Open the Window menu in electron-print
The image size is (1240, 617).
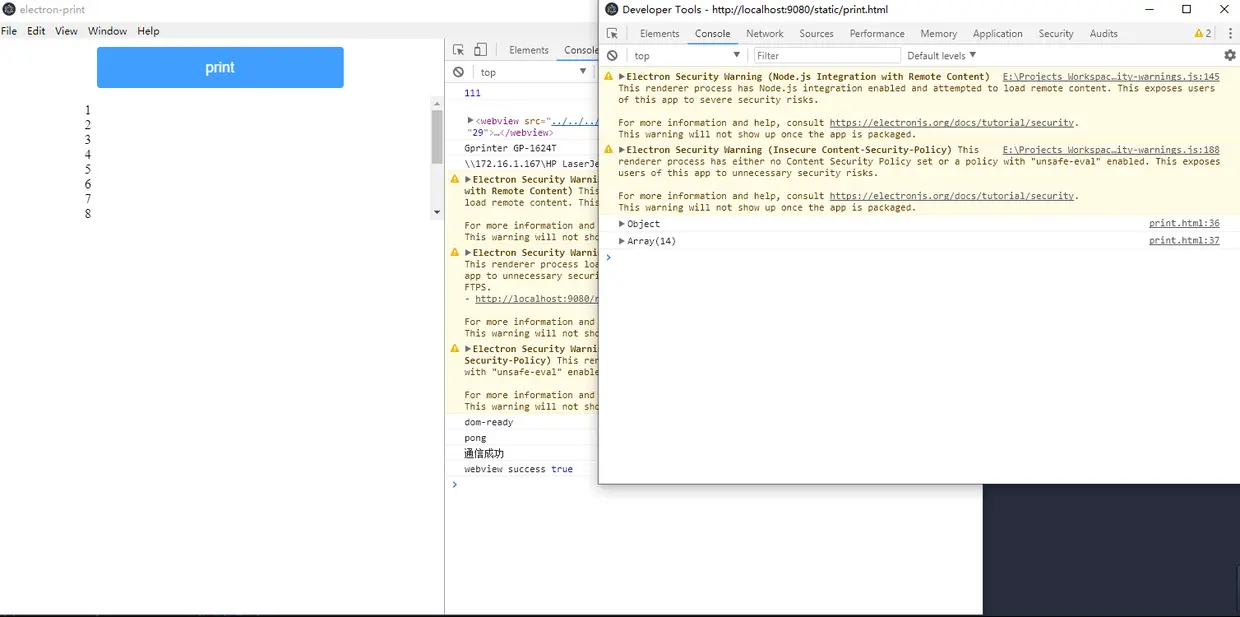tap(107, 31)
